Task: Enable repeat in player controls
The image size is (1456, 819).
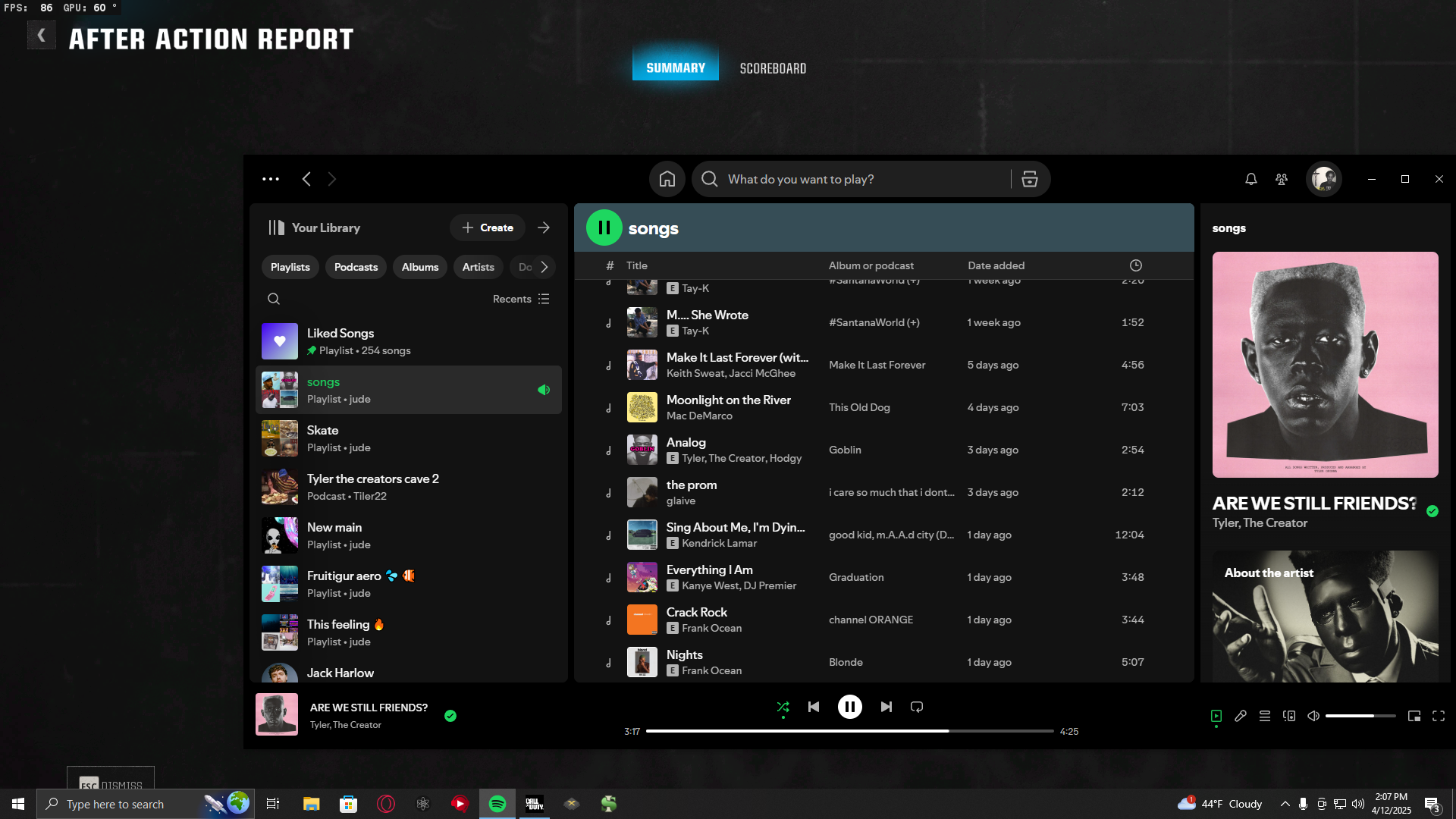Action: pyautogui.click(x=917, y=707)
